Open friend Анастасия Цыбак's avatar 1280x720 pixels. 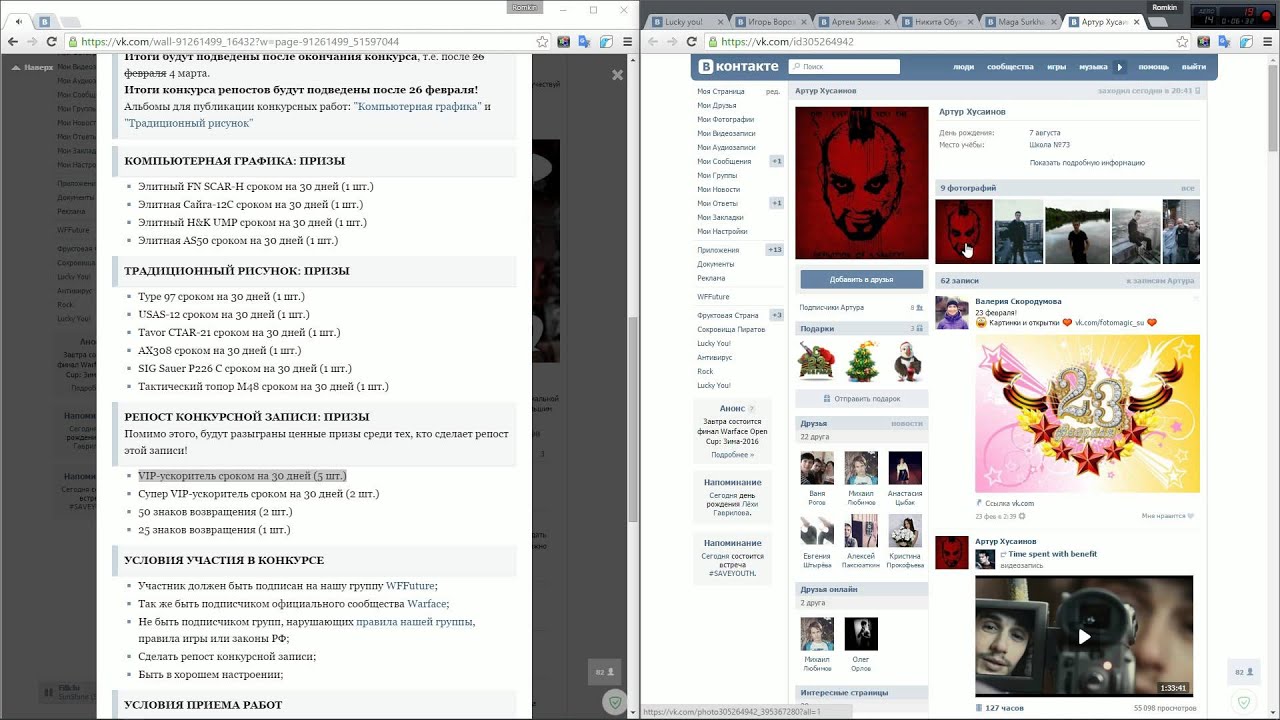905,468
